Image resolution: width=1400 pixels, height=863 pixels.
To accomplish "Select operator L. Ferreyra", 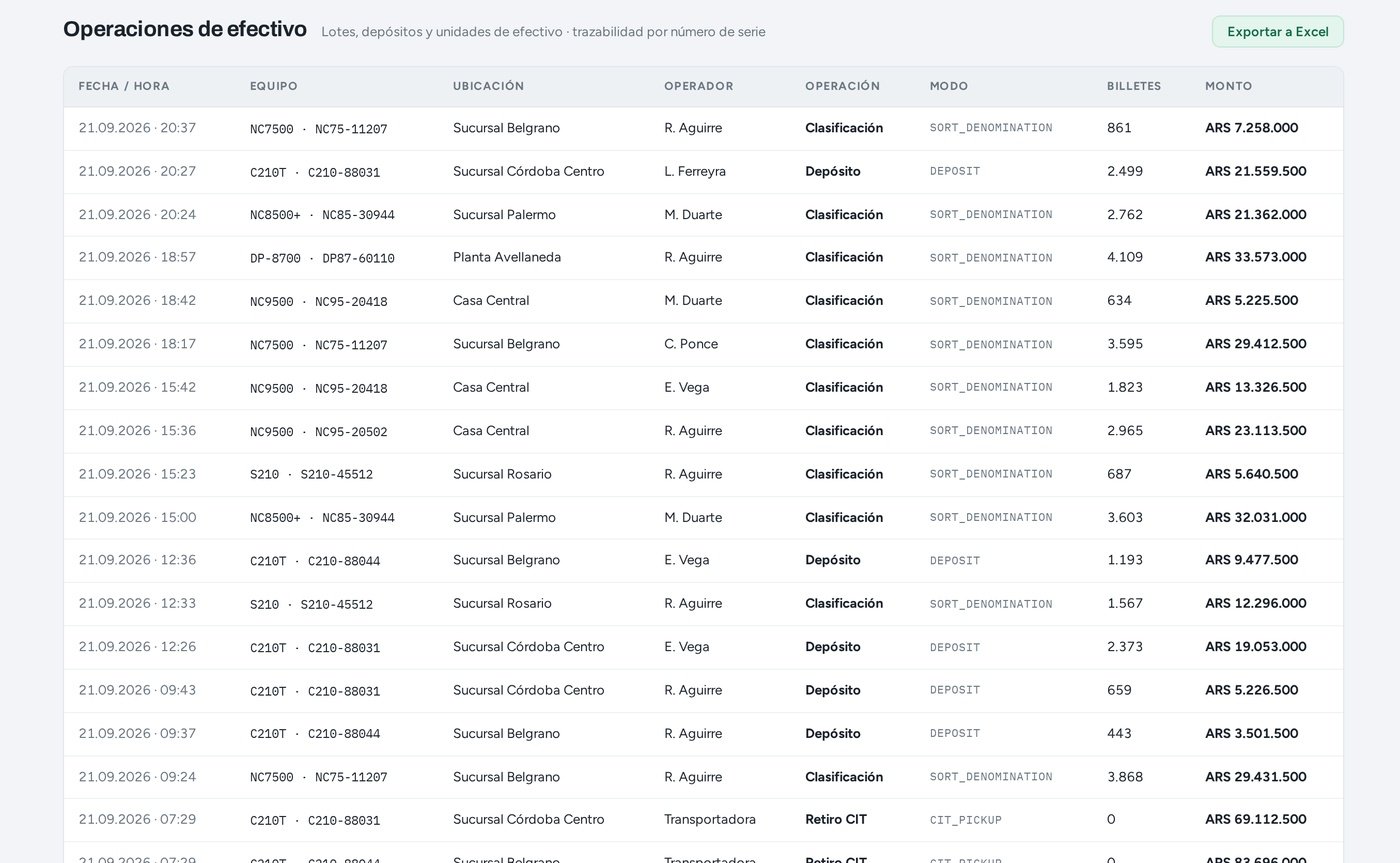I will pyautogui.click(x=695, y=171).
